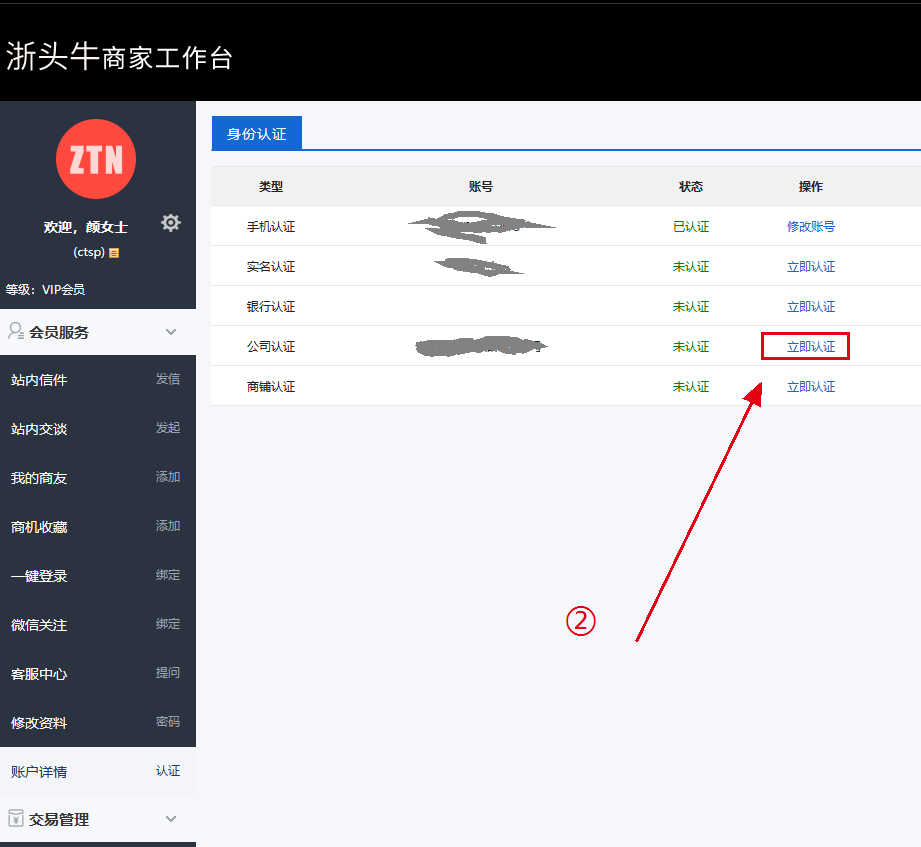The width and height of the screenshot is (921, 847).
Task: Click 立即认证 for 银行认证 row
Action: (810, 307)
